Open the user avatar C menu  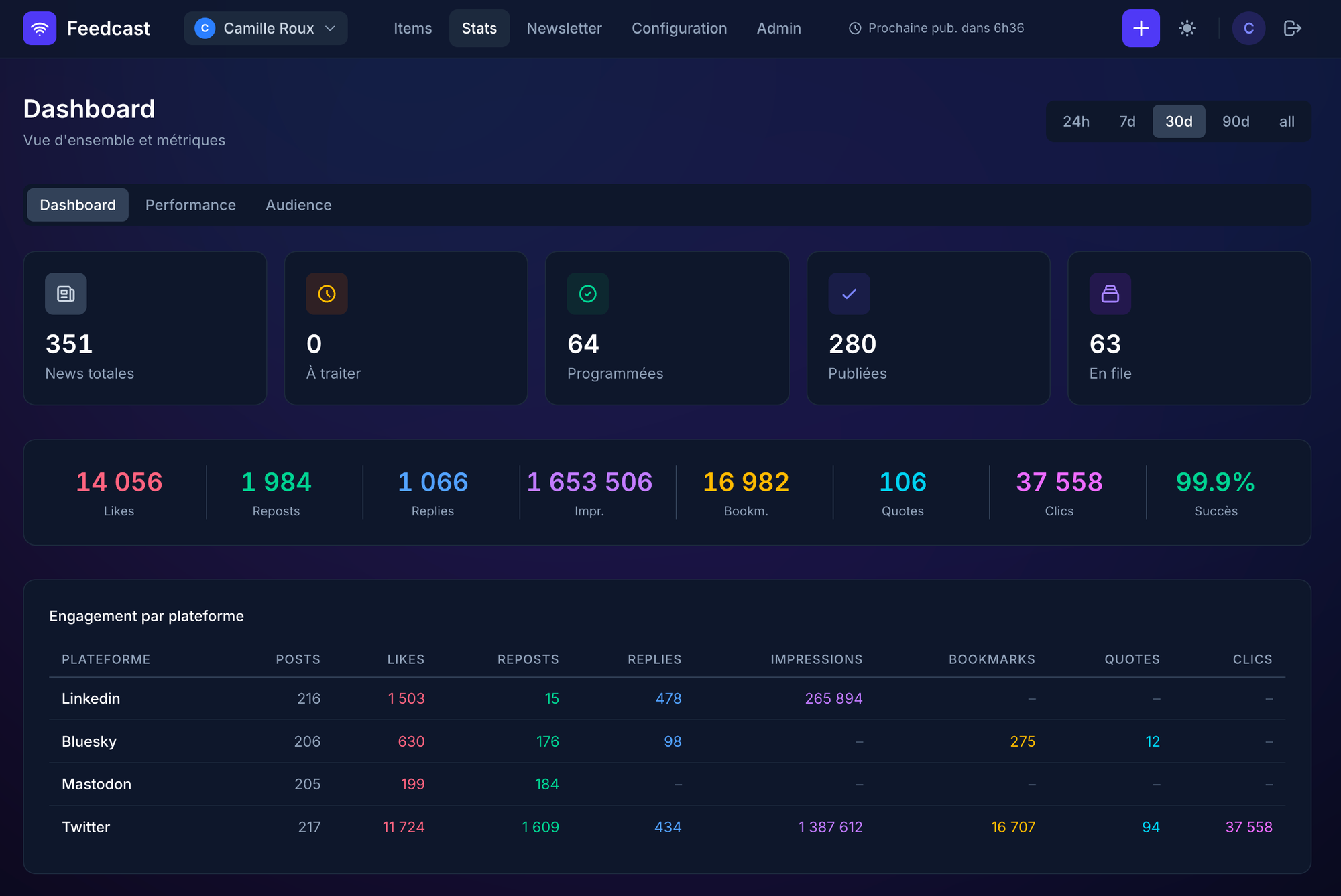coord(1248,28)
